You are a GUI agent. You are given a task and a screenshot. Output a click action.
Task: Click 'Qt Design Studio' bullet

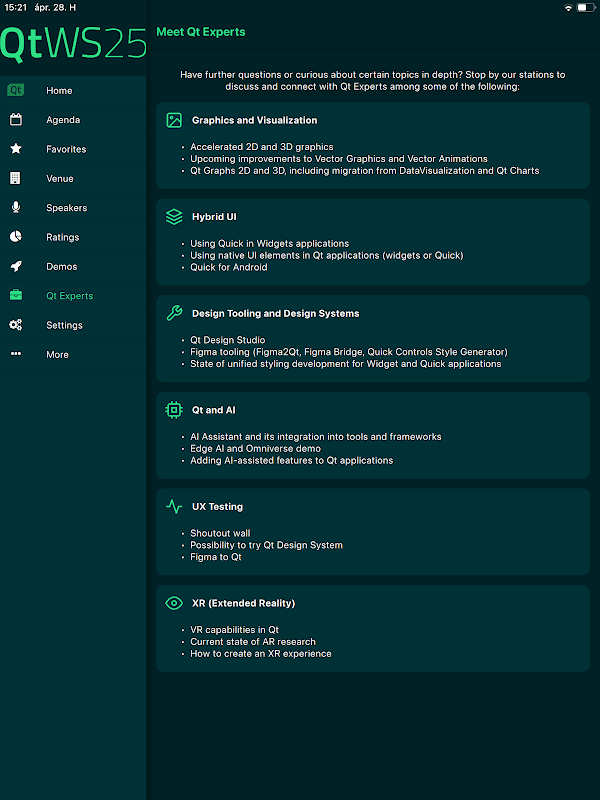coord(228,340)
